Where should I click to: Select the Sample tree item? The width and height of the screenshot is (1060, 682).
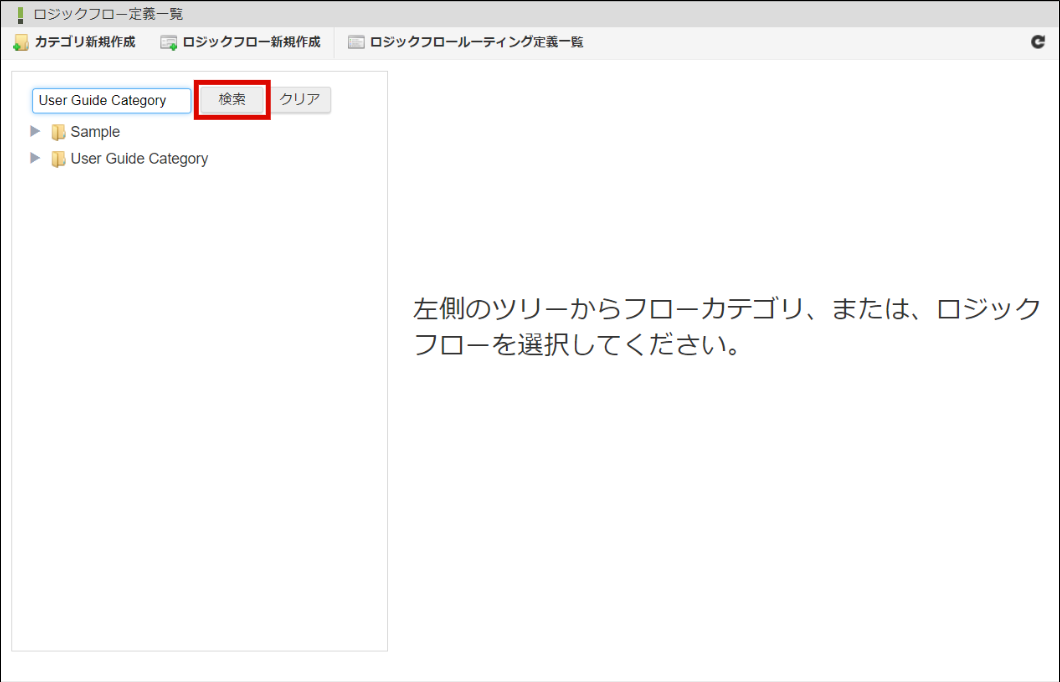click(x=95, y=131)
